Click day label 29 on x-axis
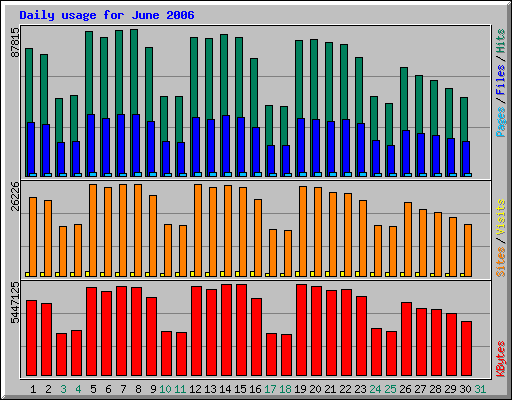The height and width of the screenshot is (400, 512). [x=450, y=389]
